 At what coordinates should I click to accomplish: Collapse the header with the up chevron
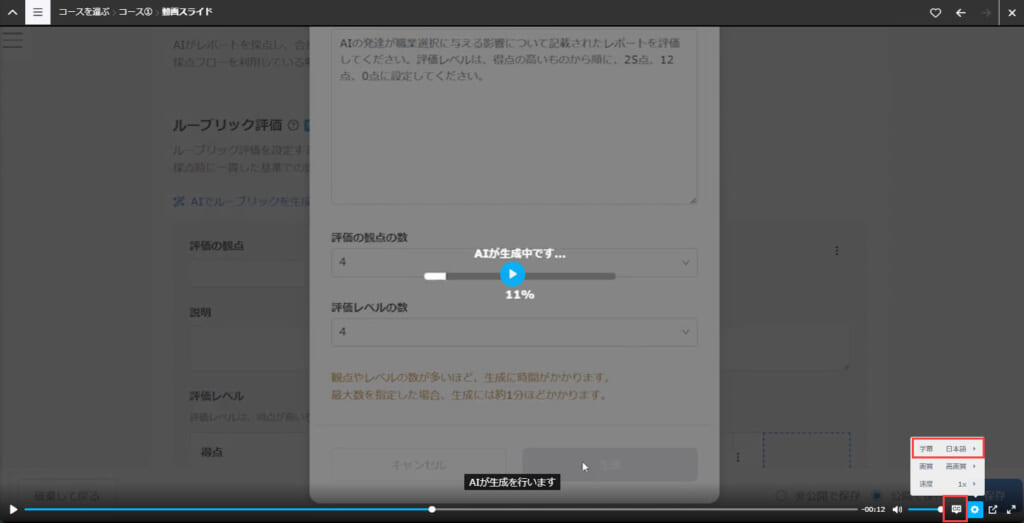point(12,13)
